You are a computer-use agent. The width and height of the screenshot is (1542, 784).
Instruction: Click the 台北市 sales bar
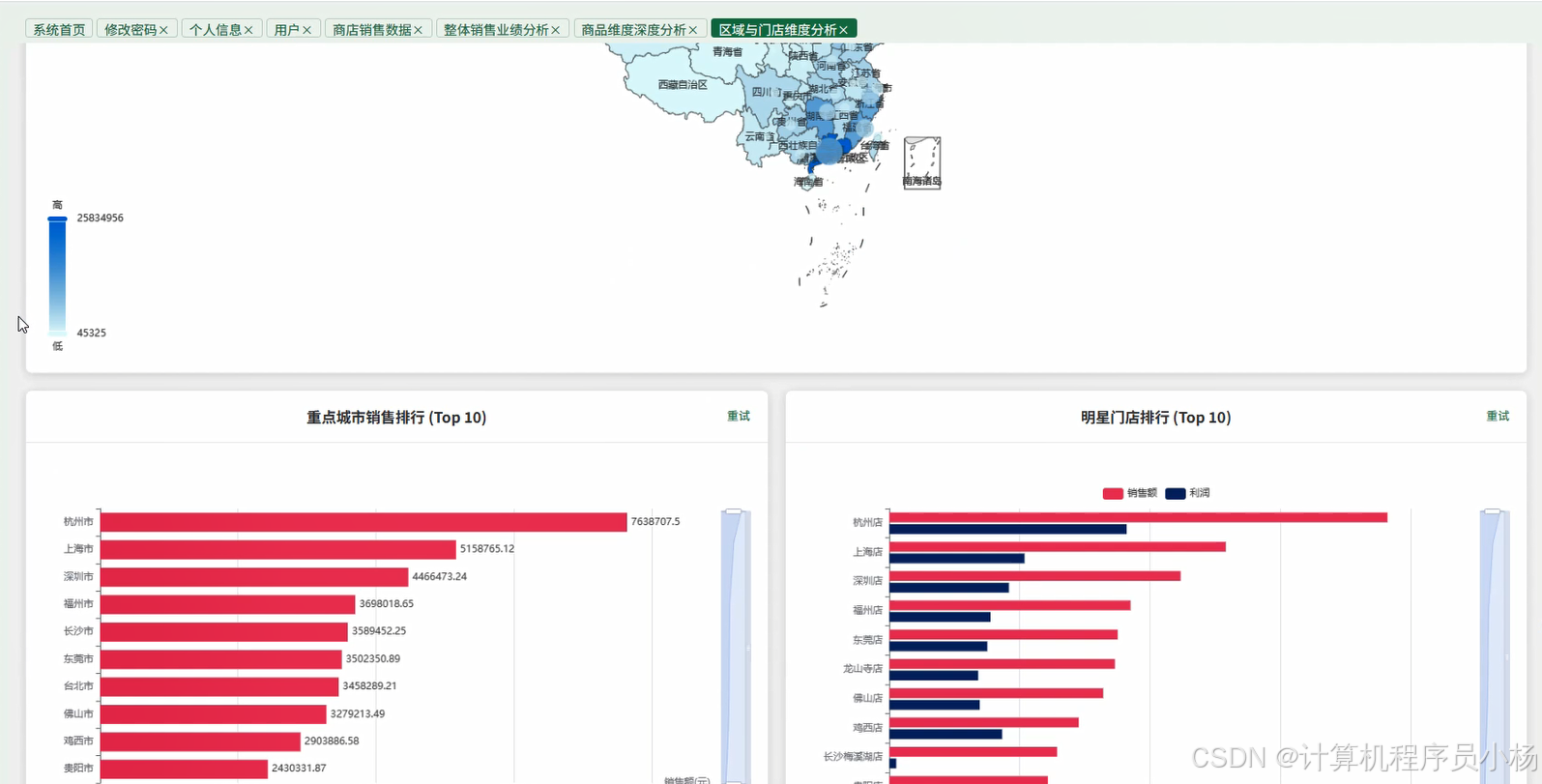[x=219, y=686]
